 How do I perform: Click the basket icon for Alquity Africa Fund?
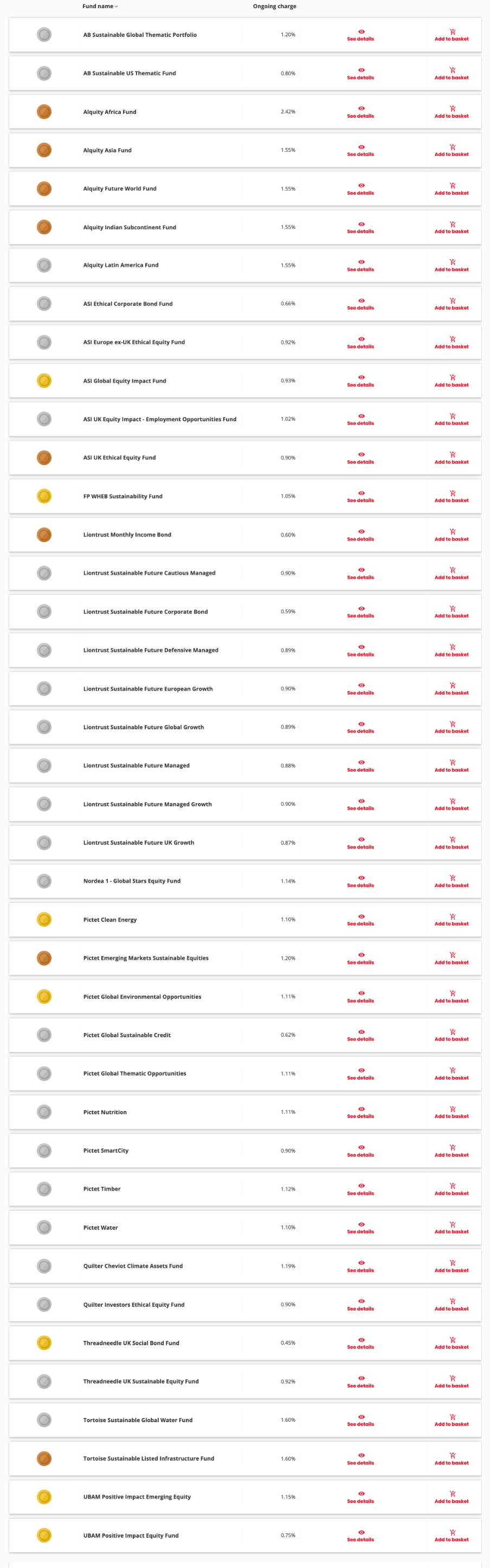pos(452,108)
